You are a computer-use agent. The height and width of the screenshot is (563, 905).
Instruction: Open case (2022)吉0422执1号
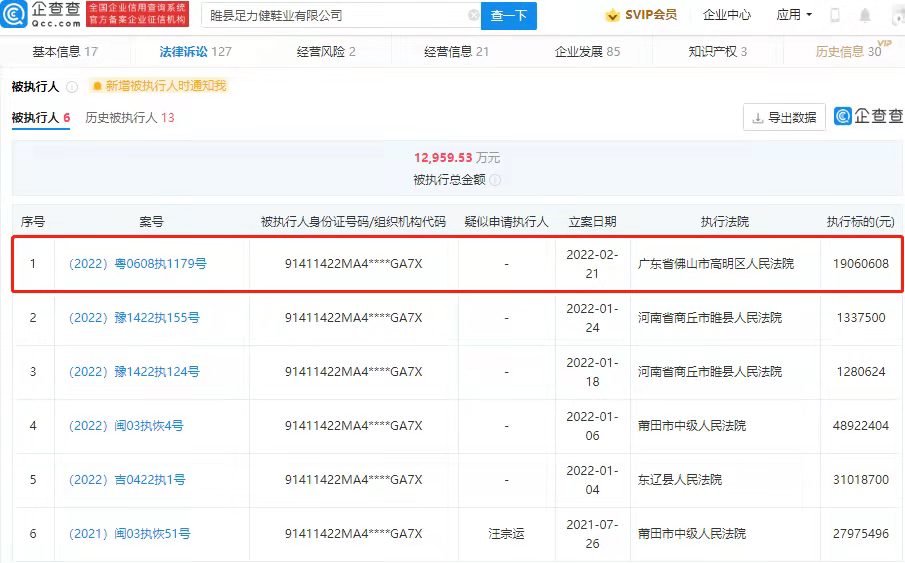tap(127, 480)
